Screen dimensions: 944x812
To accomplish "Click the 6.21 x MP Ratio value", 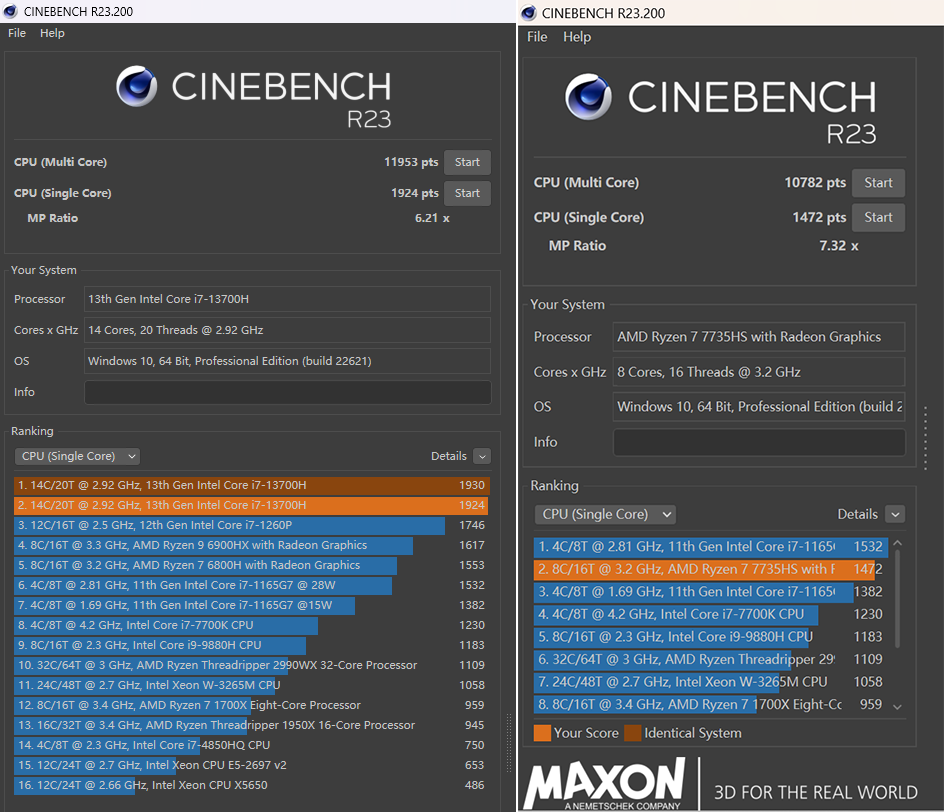I will tap(432, 218).
